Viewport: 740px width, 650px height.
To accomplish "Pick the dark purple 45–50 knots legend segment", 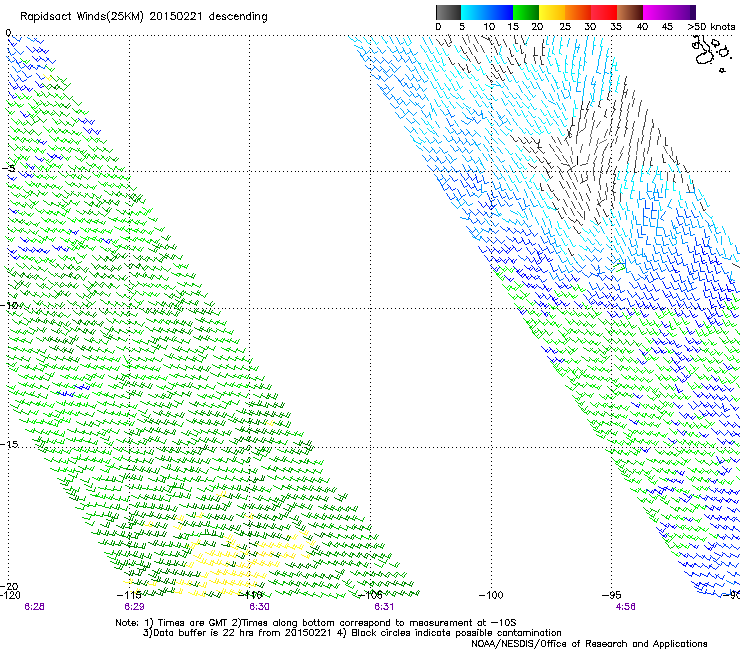I will 682,12.
